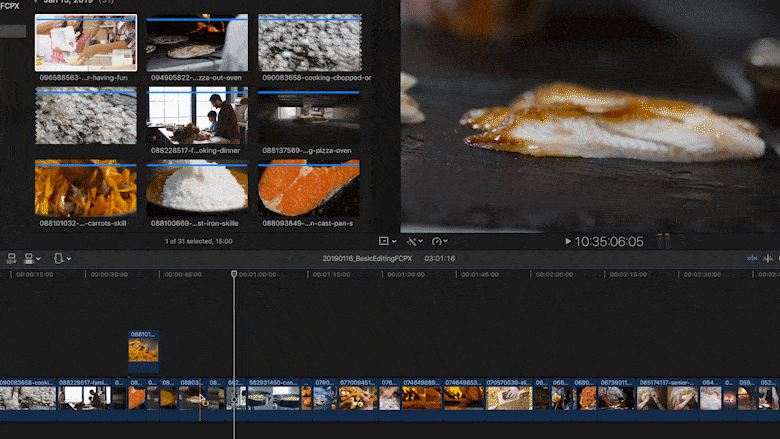Click the project duration 03:01:16

pyautogui.click(x=439, y=259)
